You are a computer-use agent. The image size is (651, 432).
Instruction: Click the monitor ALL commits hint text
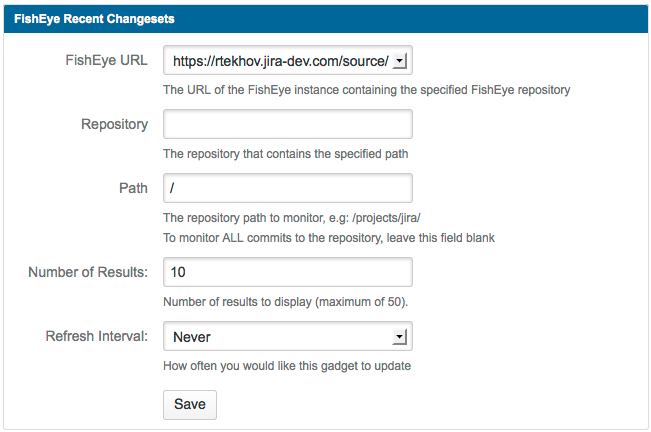[x=328, y=238]
